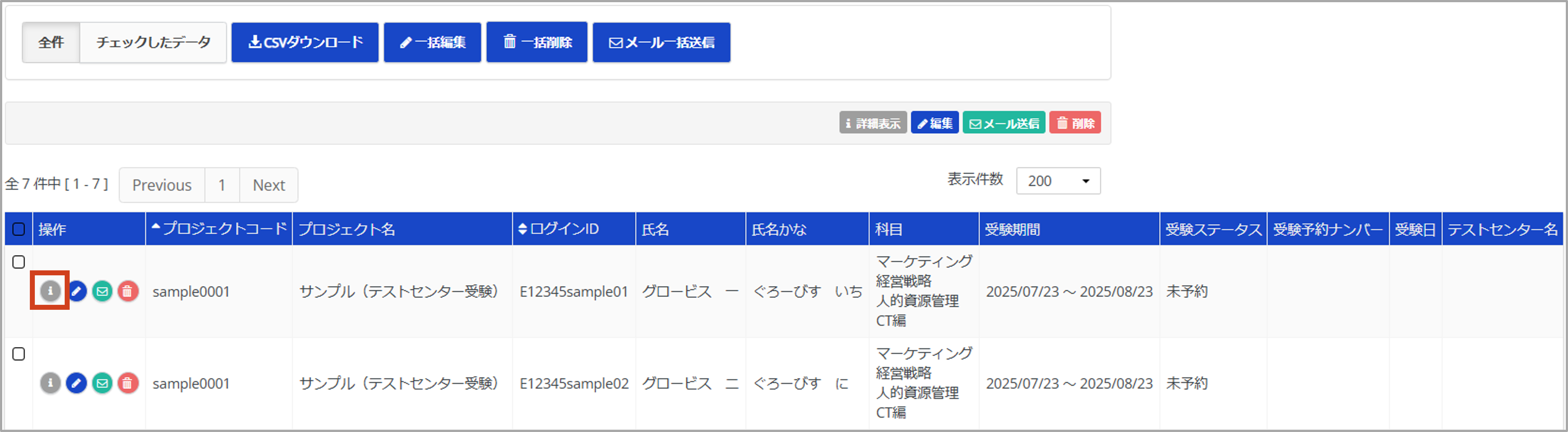Click the 氏名かな column header

(x=808, y=229)
